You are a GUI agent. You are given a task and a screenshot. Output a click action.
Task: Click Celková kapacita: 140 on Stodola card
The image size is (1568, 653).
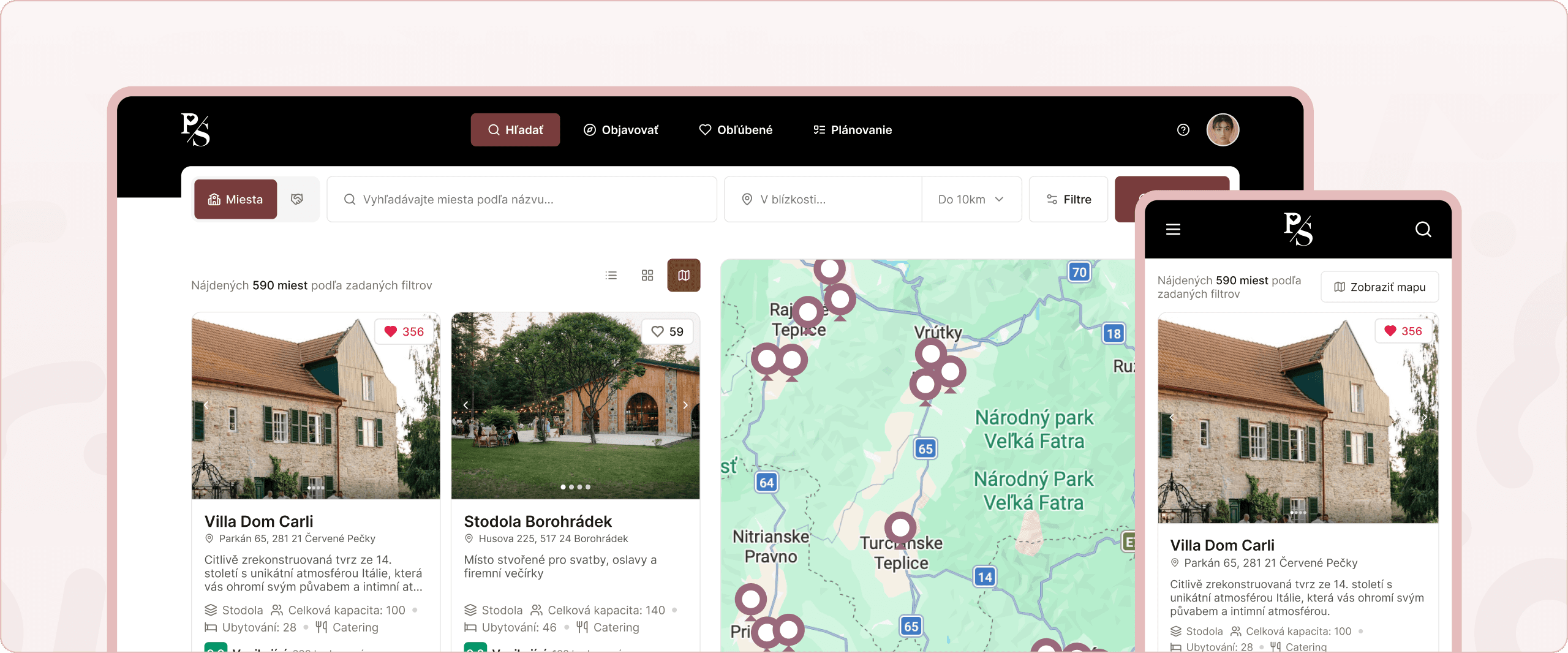[598, 610]
